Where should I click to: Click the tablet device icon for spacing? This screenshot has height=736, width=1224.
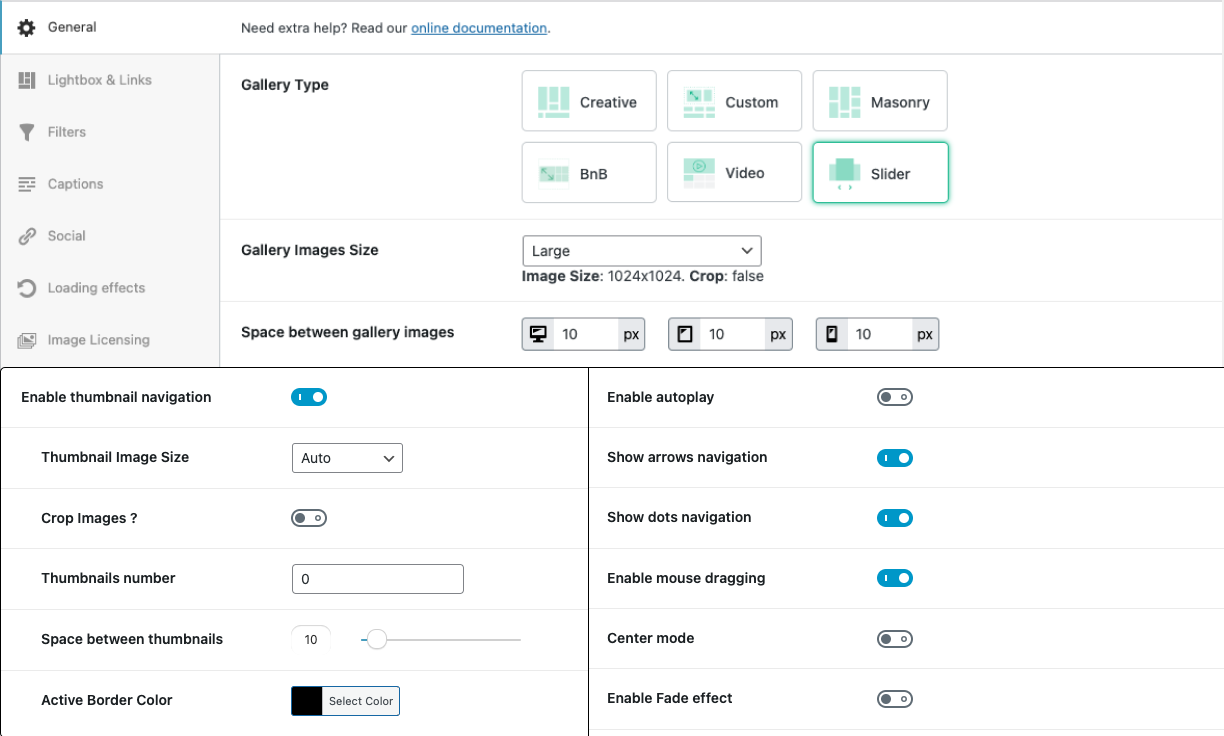click(685, 335)
